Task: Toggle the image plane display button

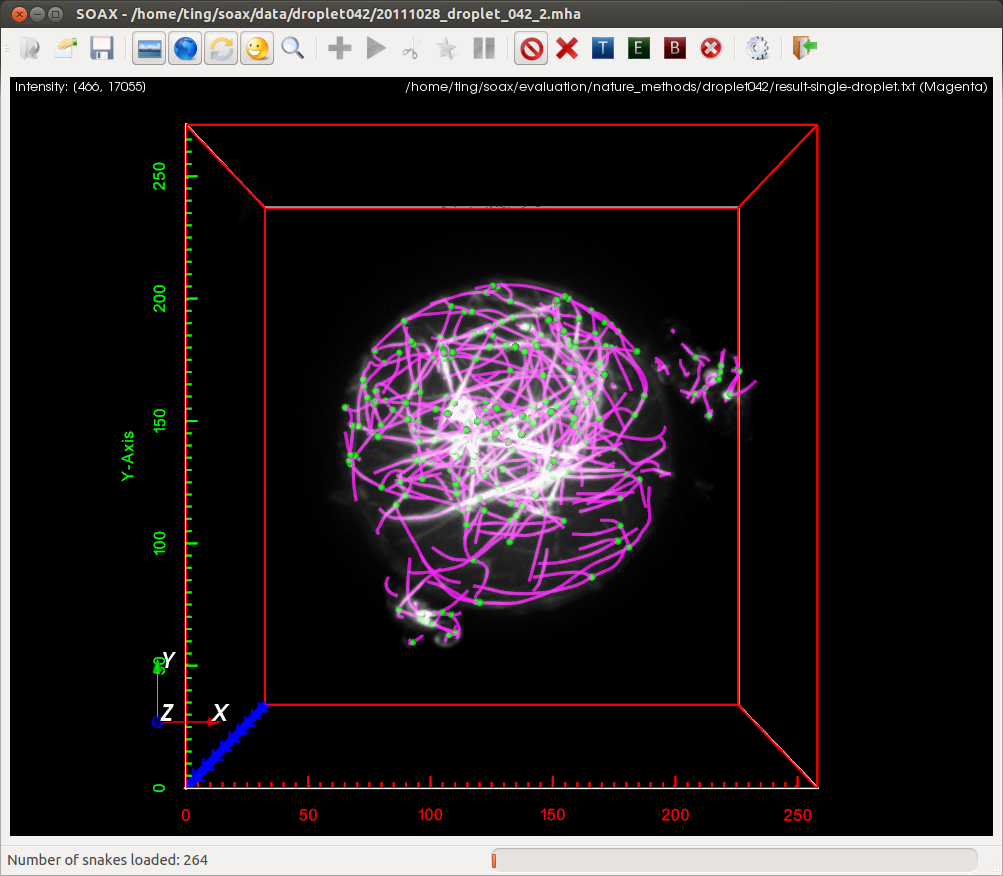Action: tap(149, 47)
